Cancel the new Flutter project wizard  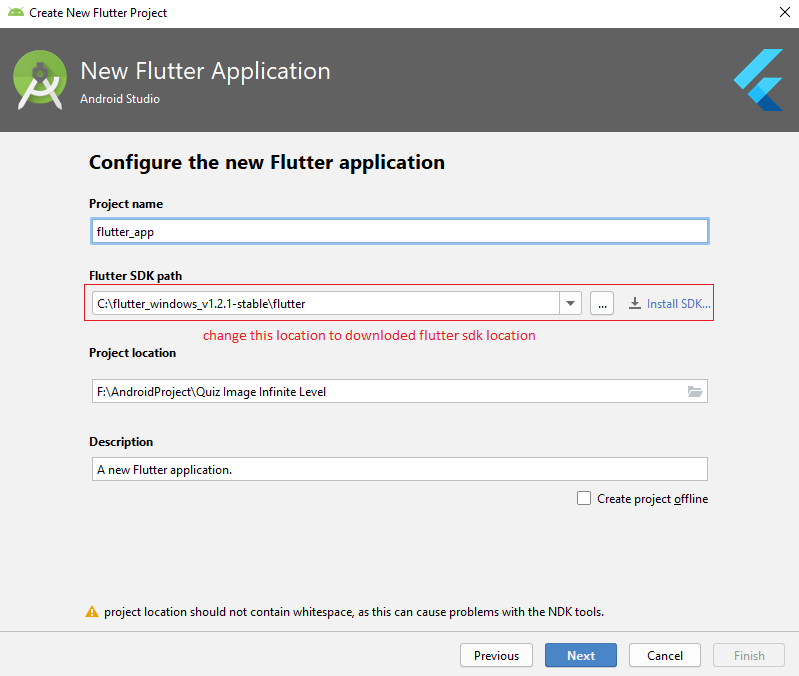pyautogui.click(x=664, y=655)
